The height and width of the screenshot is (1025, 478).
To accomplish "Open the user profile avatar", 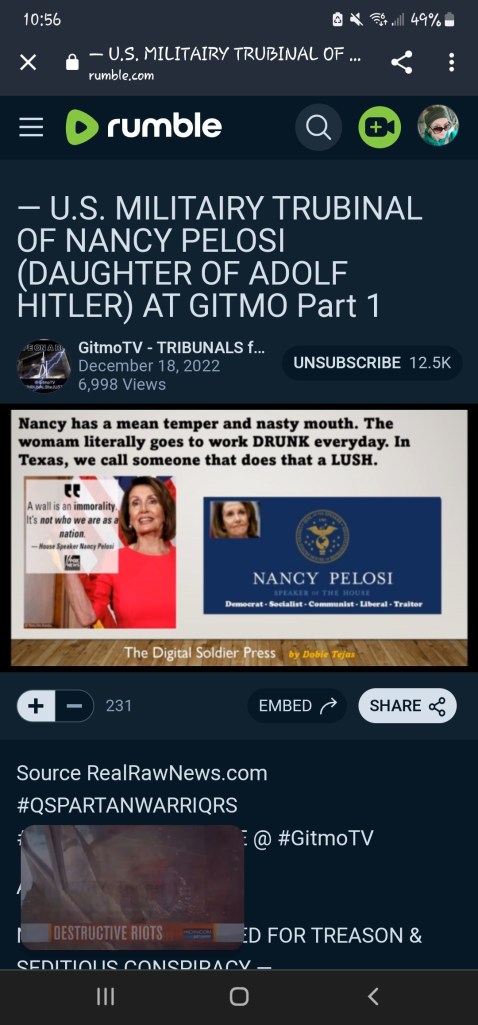I will tap(438, 126).
